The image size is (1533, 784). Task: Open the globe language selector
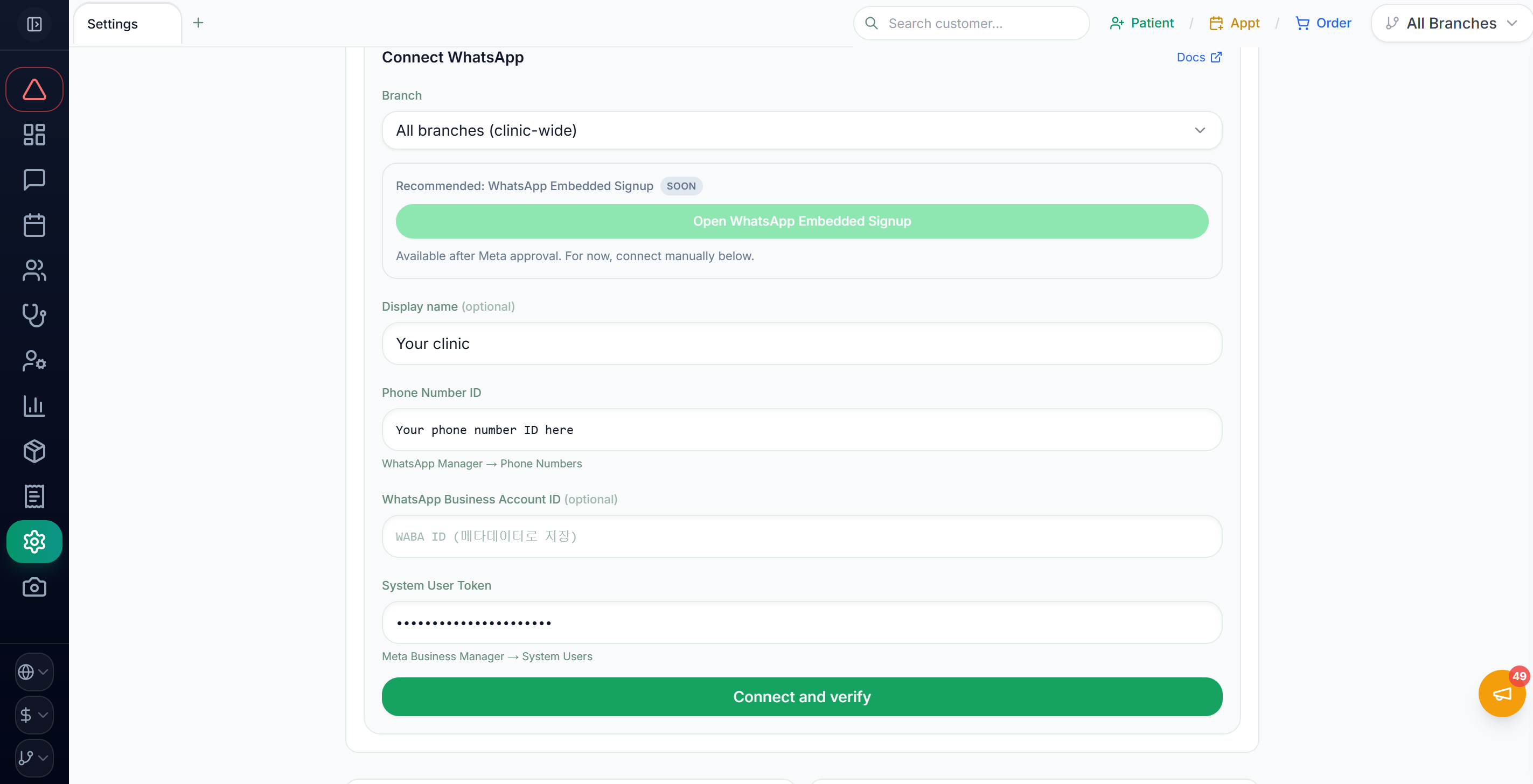[34, 671]
